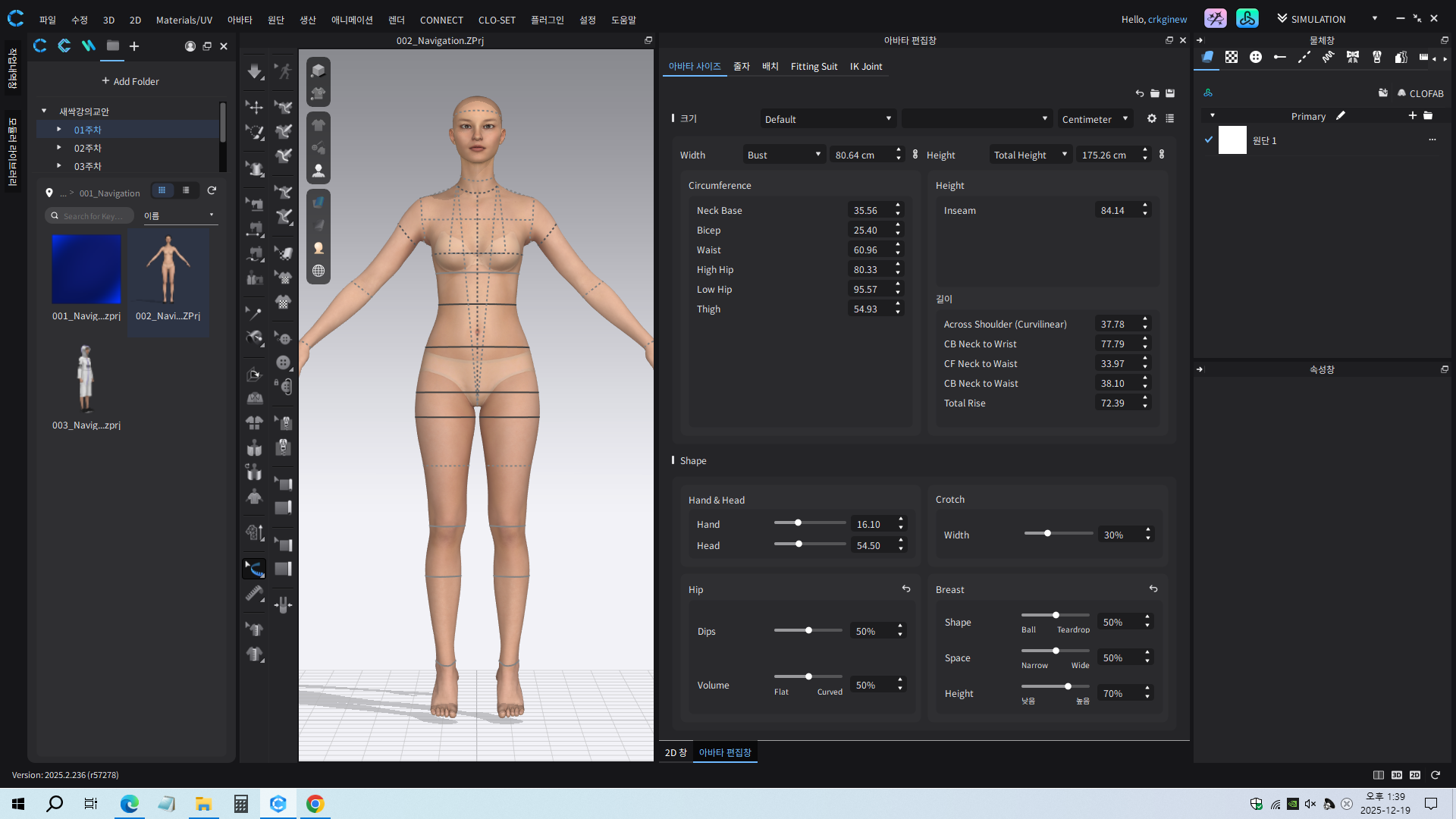Adjust the Breast Height slider handle
Viewport: 1456px width, 819px height.
[1068, 686]
